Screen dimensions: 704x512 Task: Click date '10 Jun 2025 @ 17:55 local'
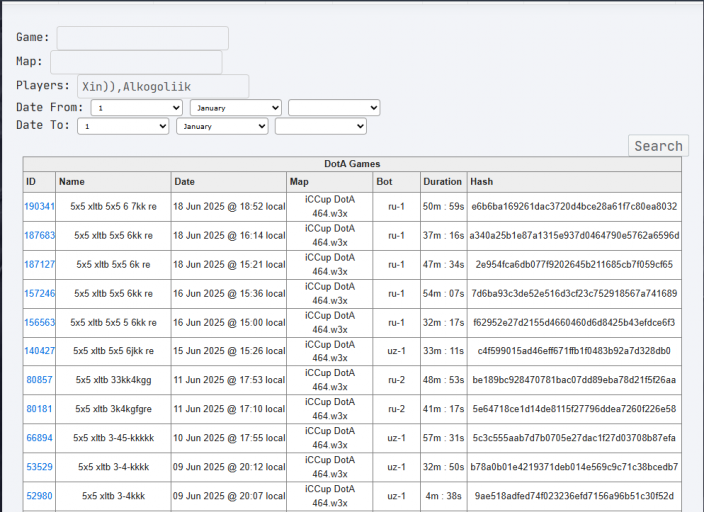point(229,438)
